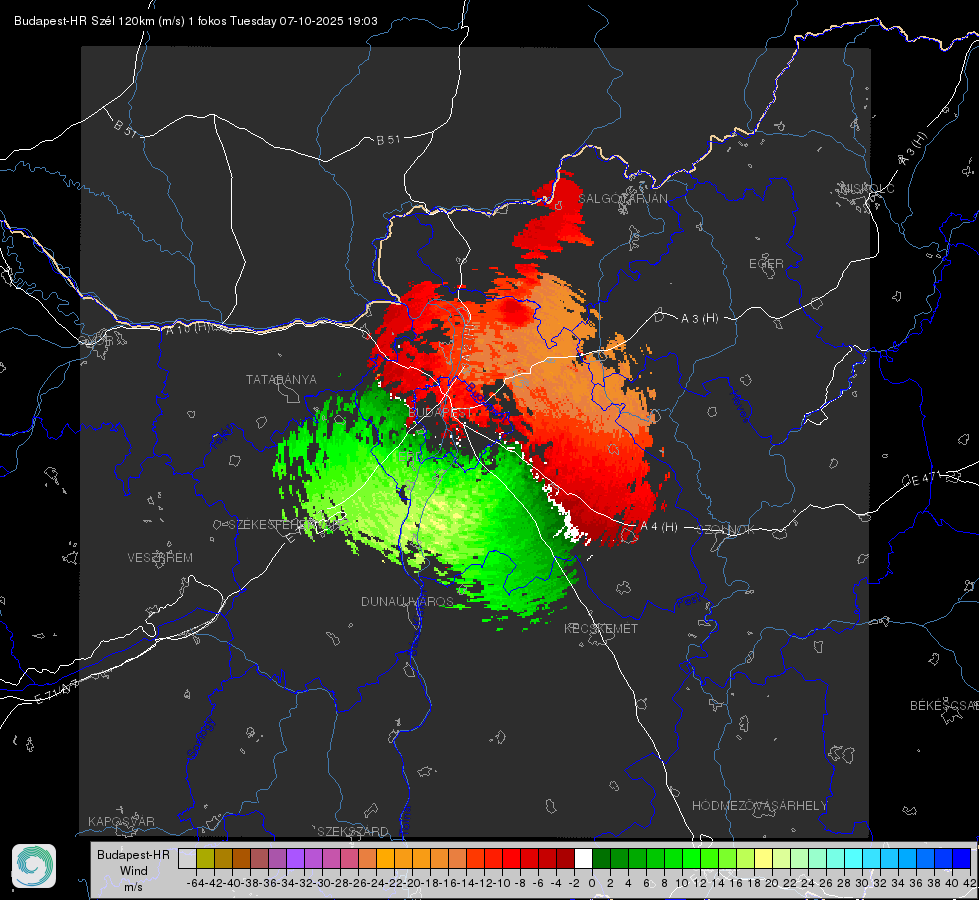Viewport: 979px width, 900px height.
Task: Choose the blue swatch between 36 and 38
Action: coord(925,858)
